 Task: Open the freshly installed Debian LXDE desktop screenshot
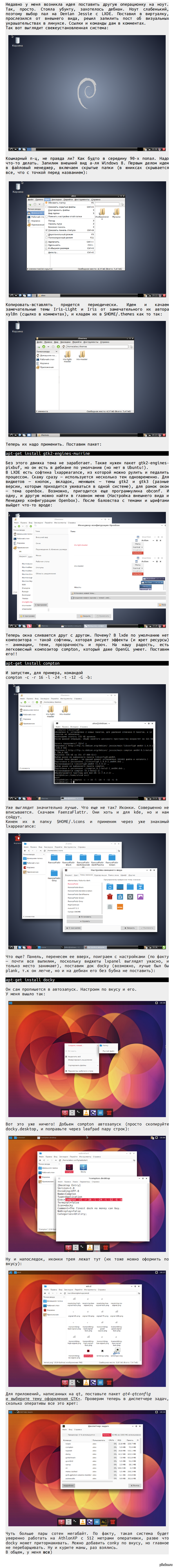coord(87,93)
